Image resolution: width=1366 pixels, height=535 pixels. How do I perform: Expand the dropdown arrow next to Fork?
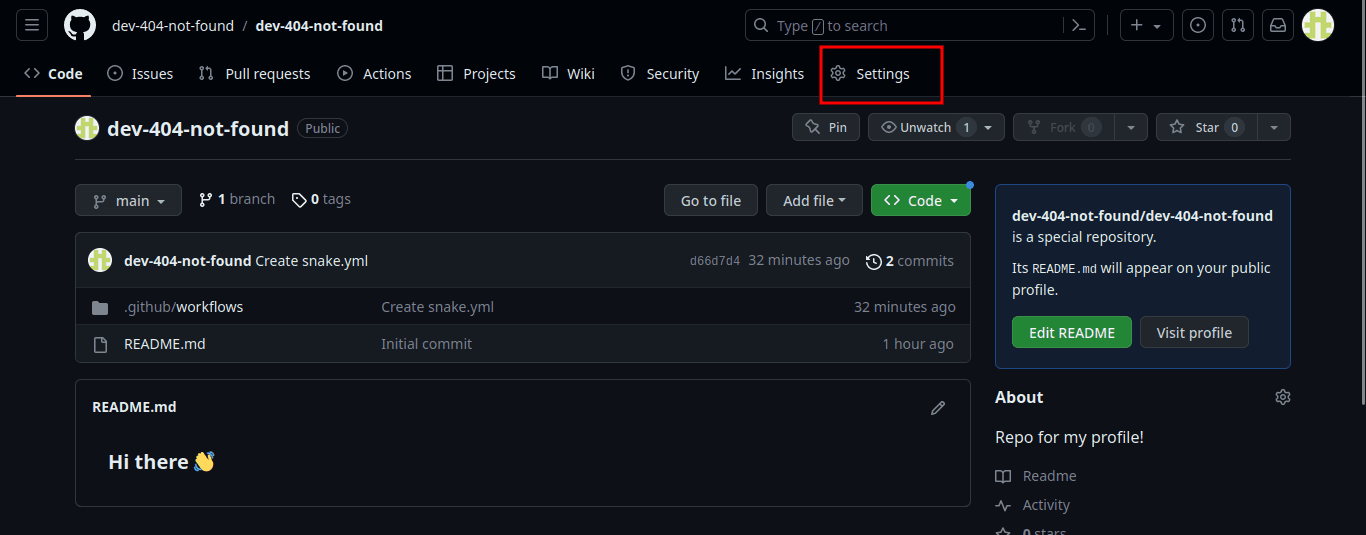(1130, 127)
